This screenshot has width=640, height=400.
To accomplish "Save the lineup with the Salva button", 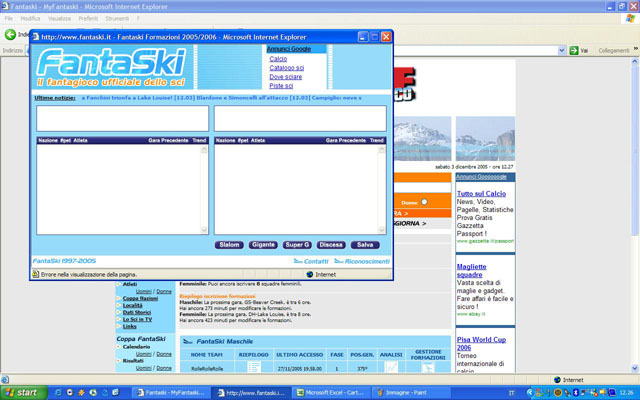I will (365, 244).
